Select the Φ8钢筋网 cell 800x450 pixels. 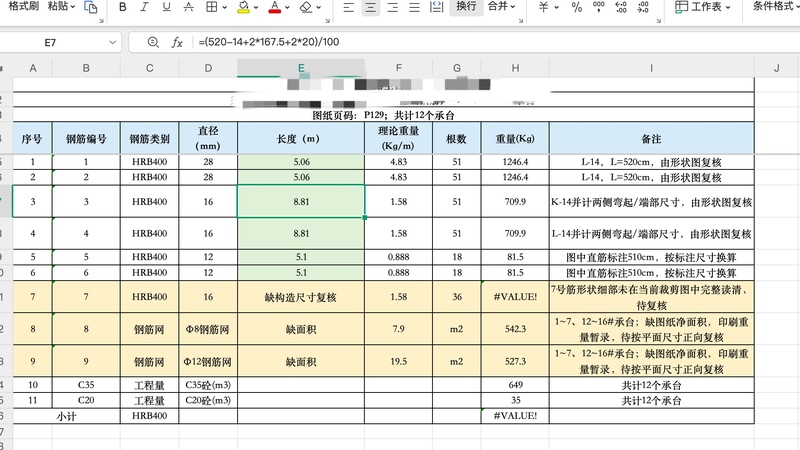(x=208, y=329)
